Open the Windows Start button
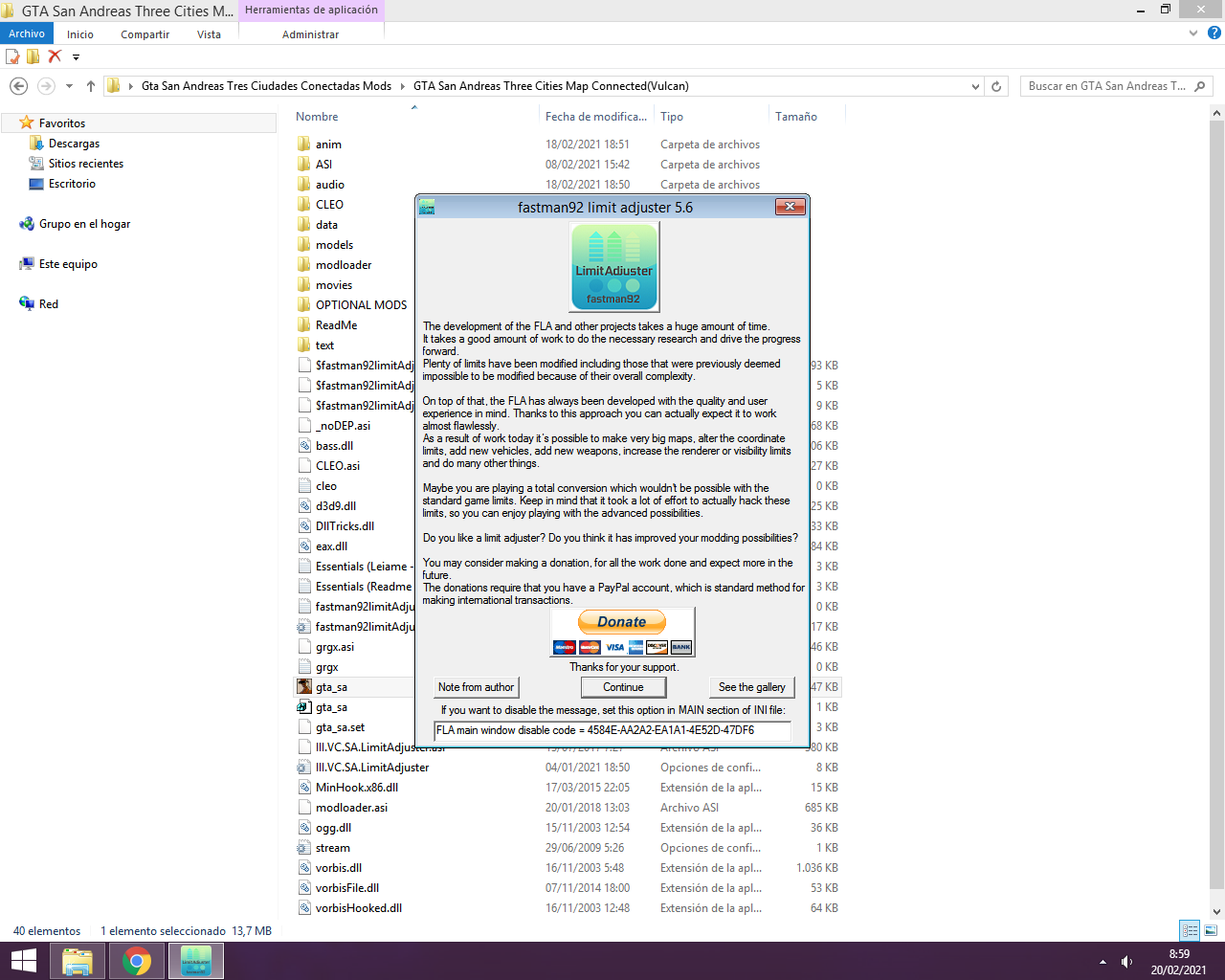 23,961
